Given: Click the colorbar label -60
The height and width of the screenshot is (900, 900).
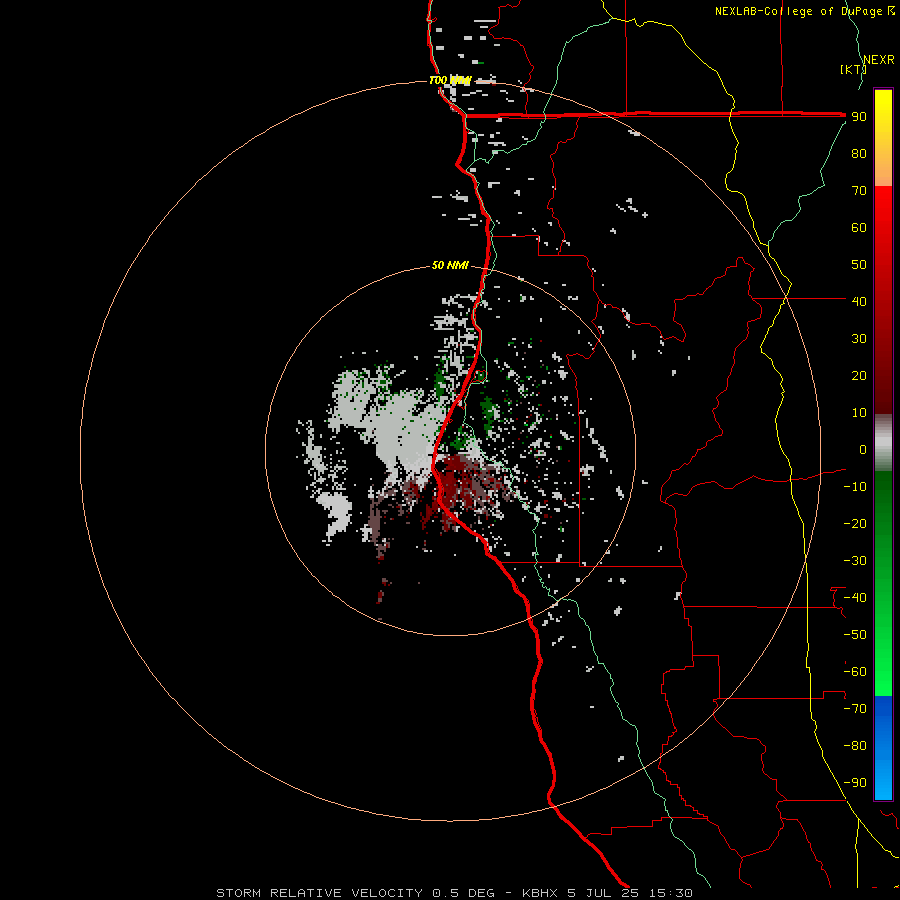Looking at the screenshot, I should click(x=855, y=672).
